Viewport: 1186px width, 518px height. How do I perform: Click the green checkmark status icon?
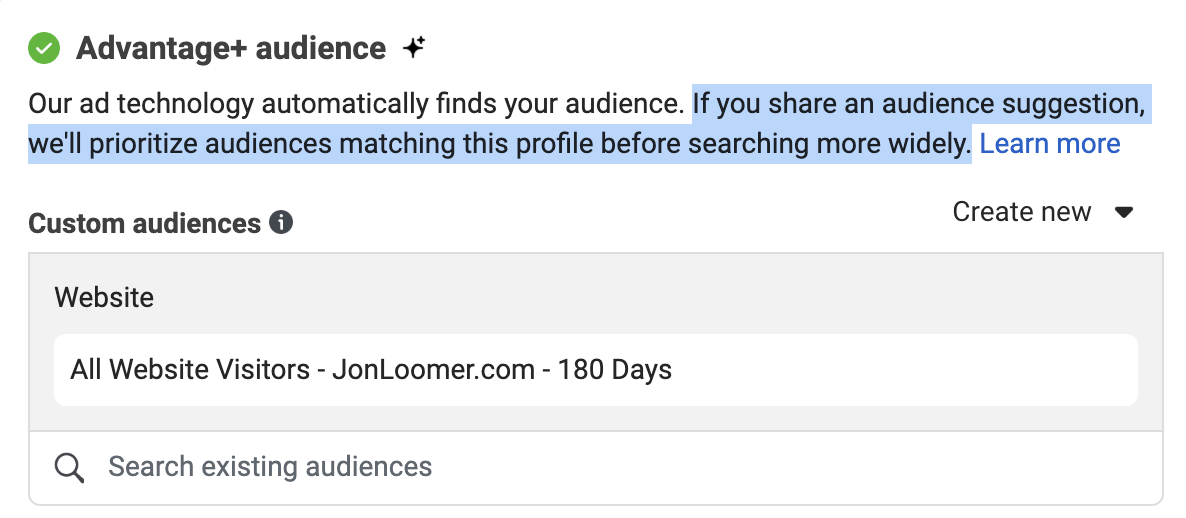tap(44, 48)
